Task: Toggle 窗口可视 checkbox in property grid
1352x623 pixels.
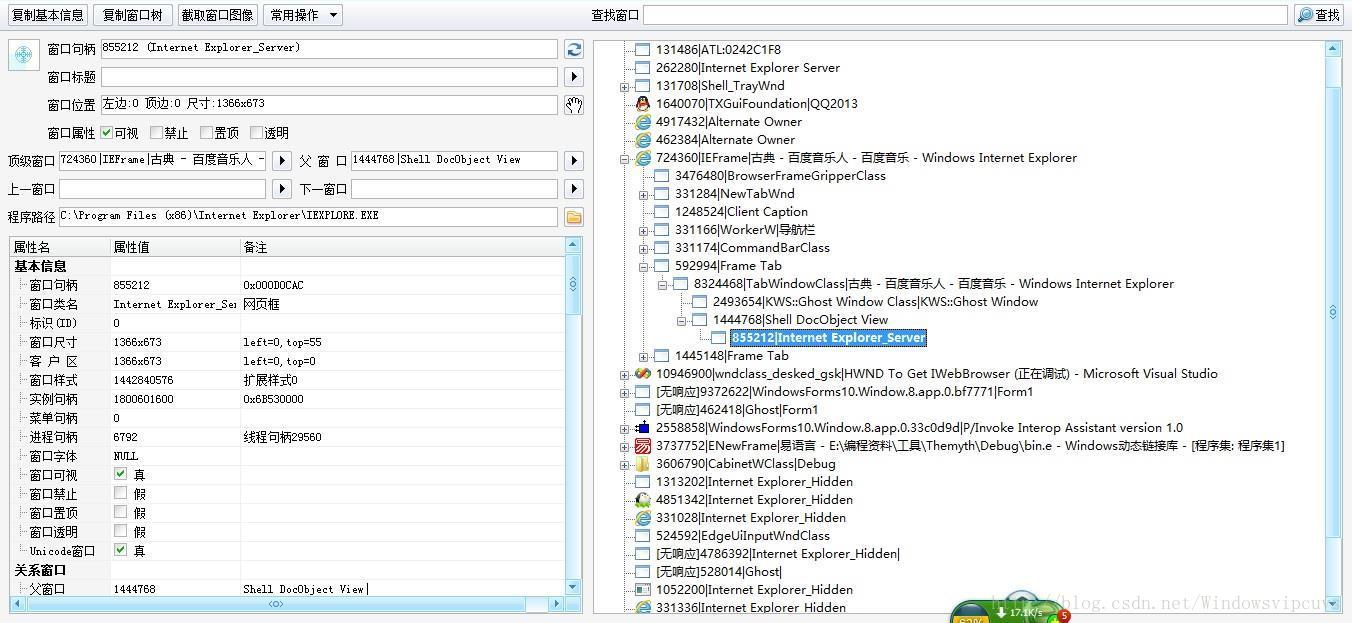Action: pyautogui.click(x=120, y=475)
